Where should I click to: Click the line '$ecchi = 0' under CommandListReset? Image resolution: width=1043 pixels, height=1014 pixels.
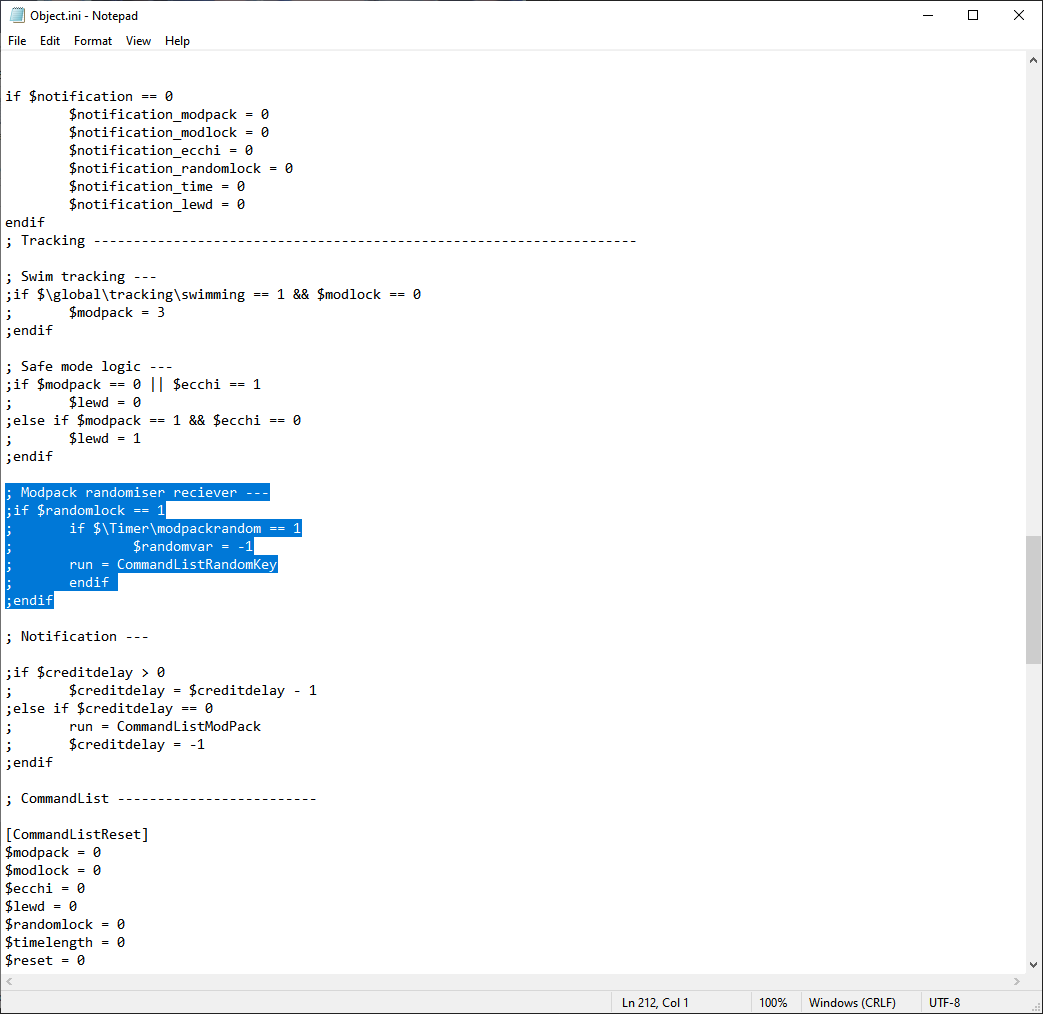pyautogui.click(x=45, y=888)
